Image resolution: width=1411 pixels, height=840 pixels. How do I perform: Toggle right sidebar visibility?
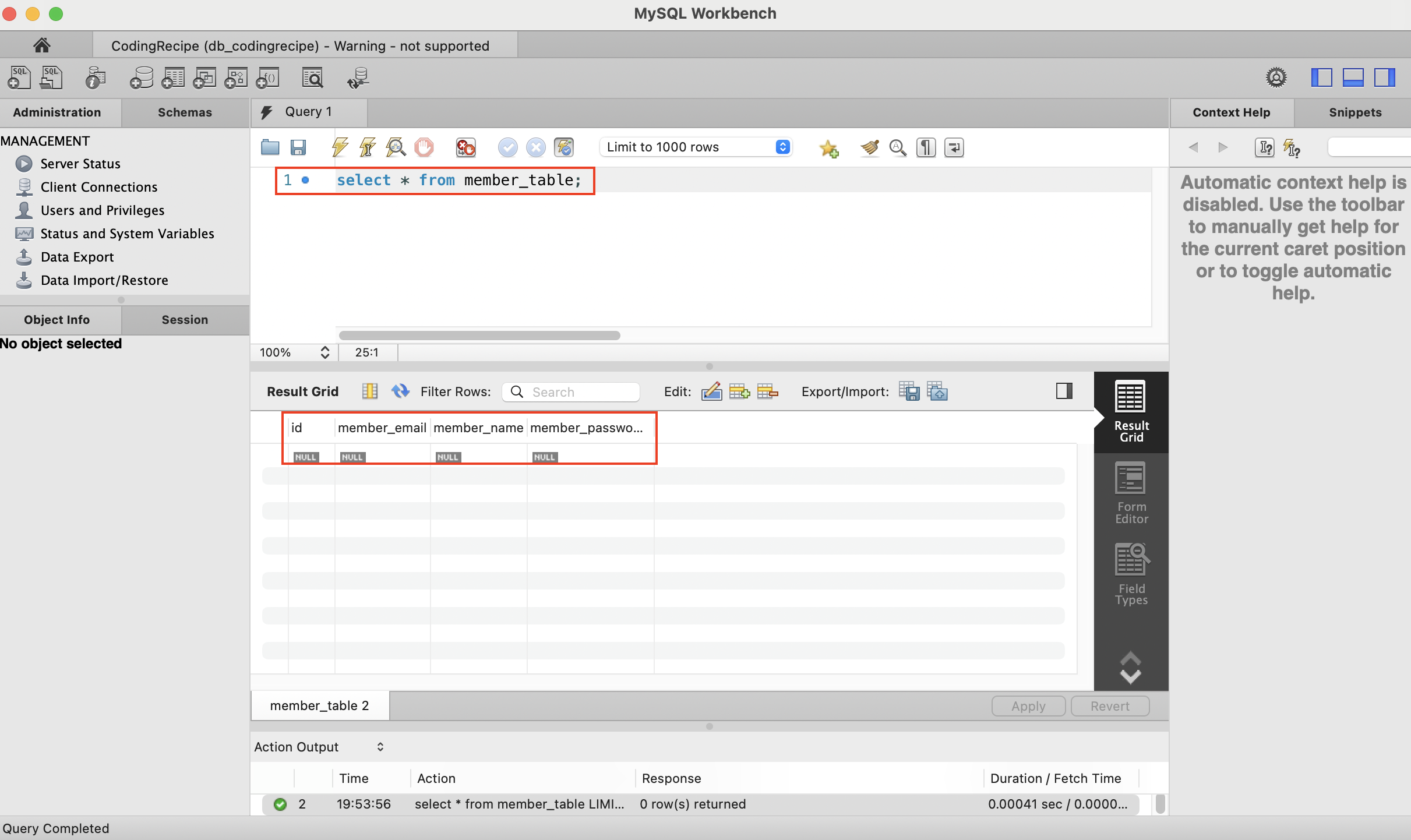coord(1384,77)
